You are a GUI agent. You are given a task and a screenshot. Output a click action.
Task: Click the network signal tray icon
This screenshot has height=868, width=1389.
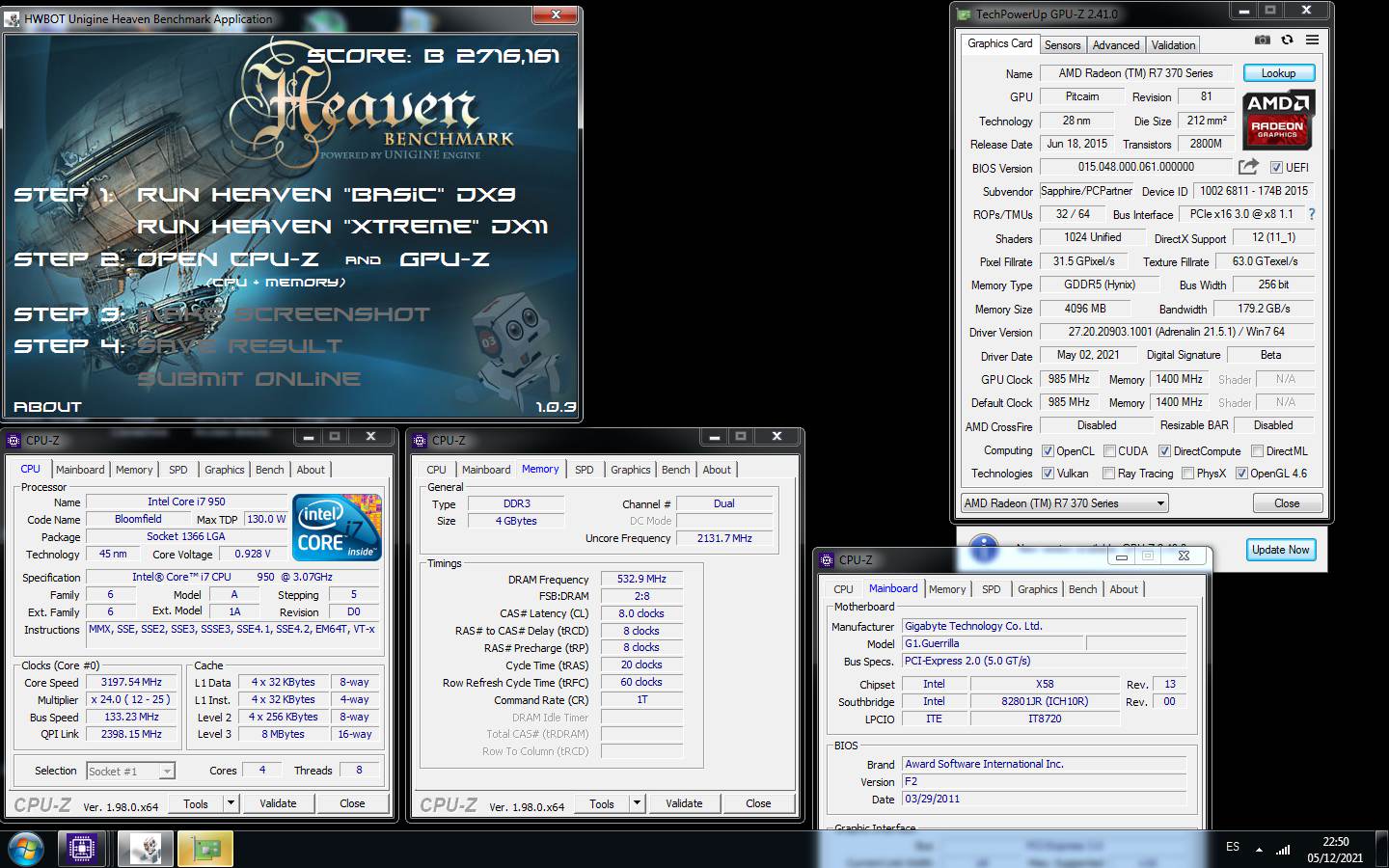click(x=1283, y=850)
